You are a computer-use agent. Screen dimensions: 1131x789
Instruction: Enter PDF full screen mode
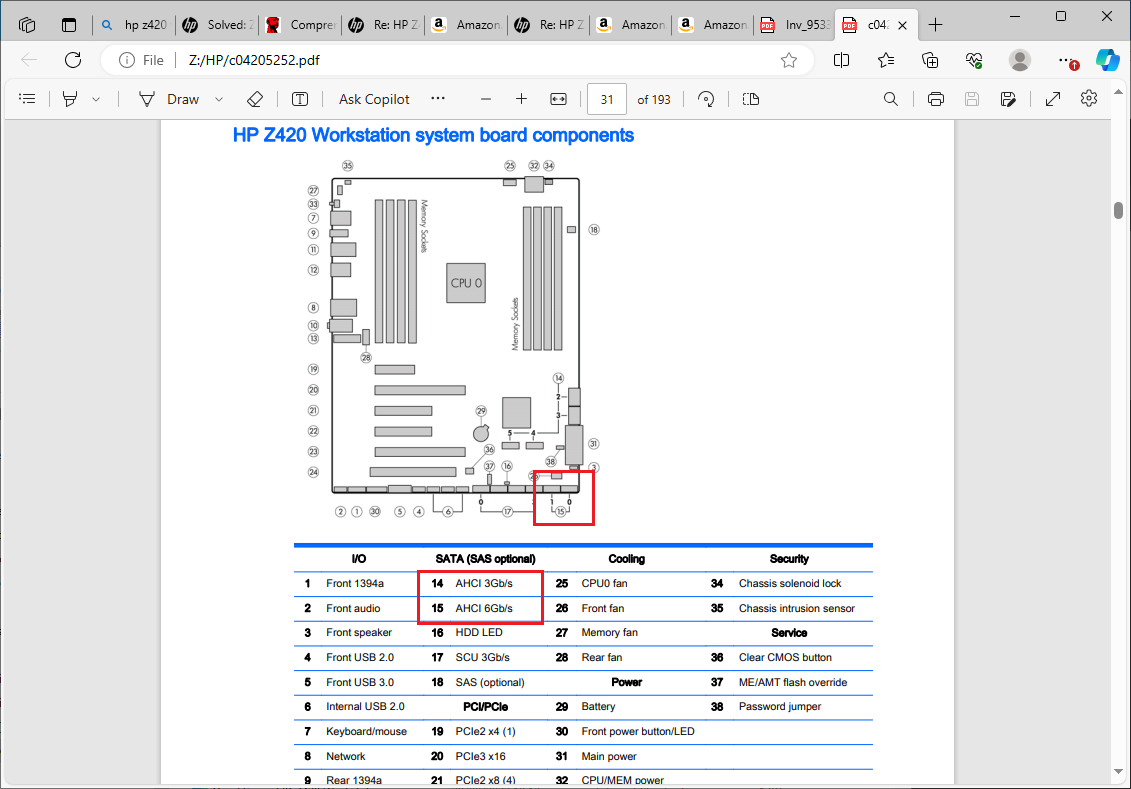(1053, 99)
